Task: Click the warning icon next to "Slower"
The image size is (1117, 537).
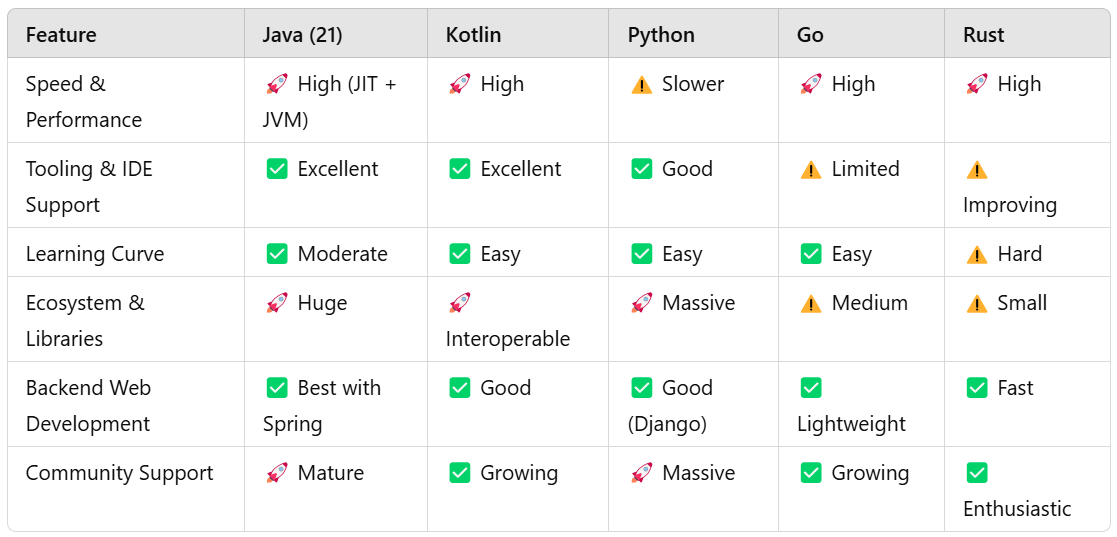Action: pyautogui.click(x=642, y=85)
